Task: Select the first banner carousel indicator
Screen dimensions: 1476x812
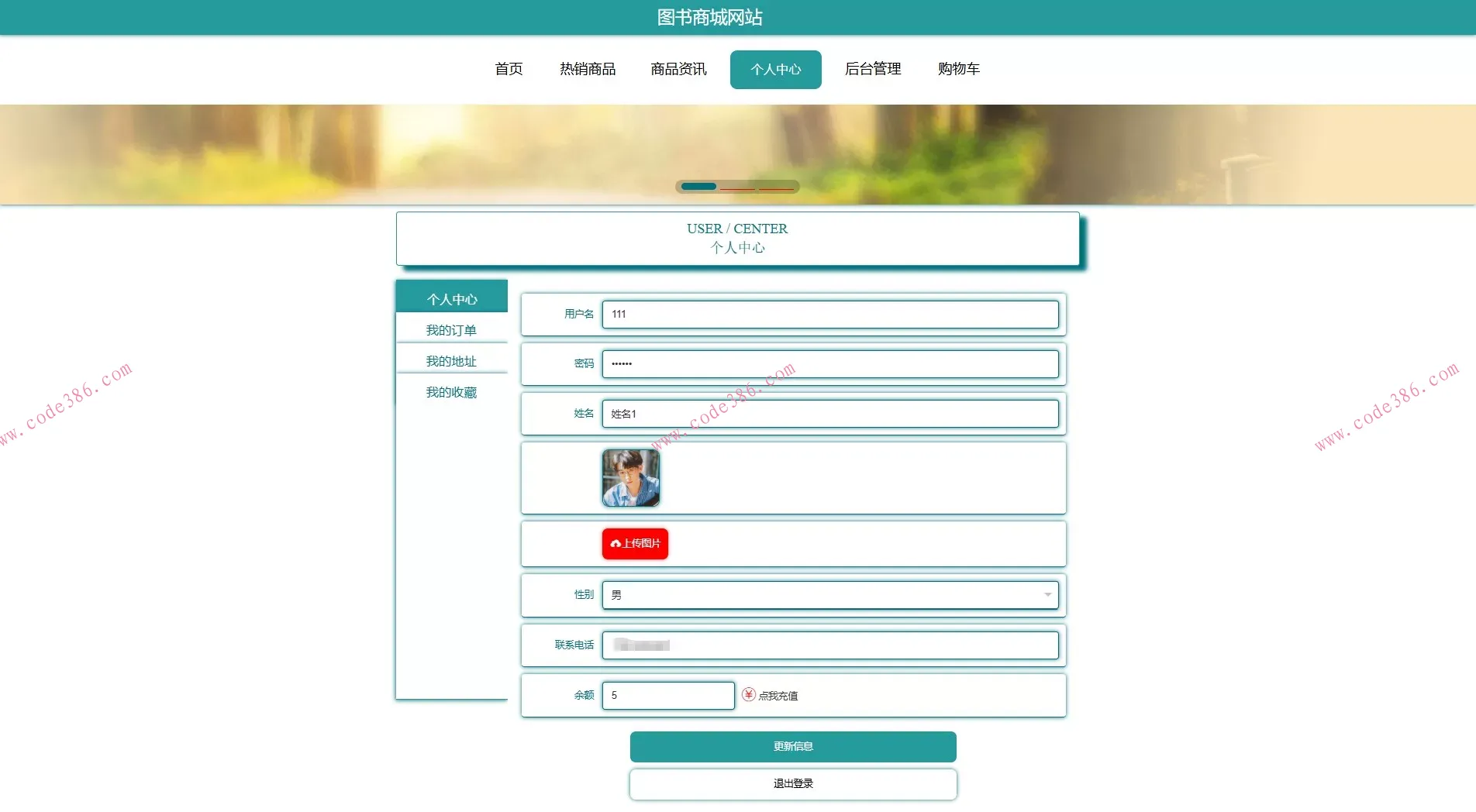Action: pyautogui.click(x=698, y=187)
